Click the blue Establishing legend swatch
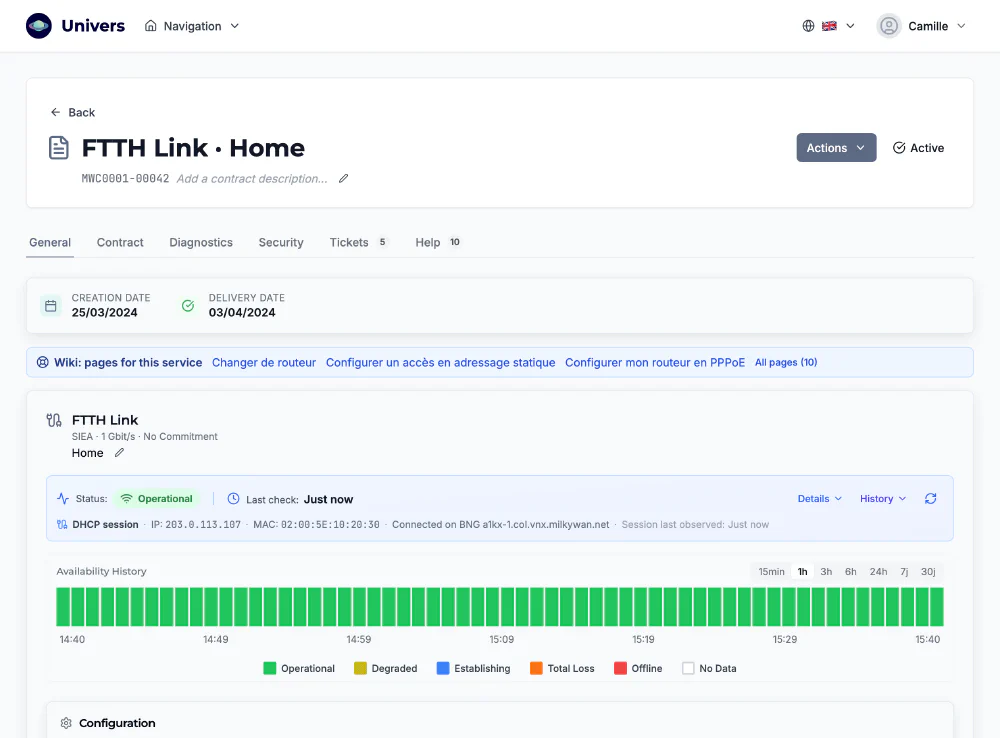The width and height of the screenshot is (1000, 738). (x=443, y=668)
